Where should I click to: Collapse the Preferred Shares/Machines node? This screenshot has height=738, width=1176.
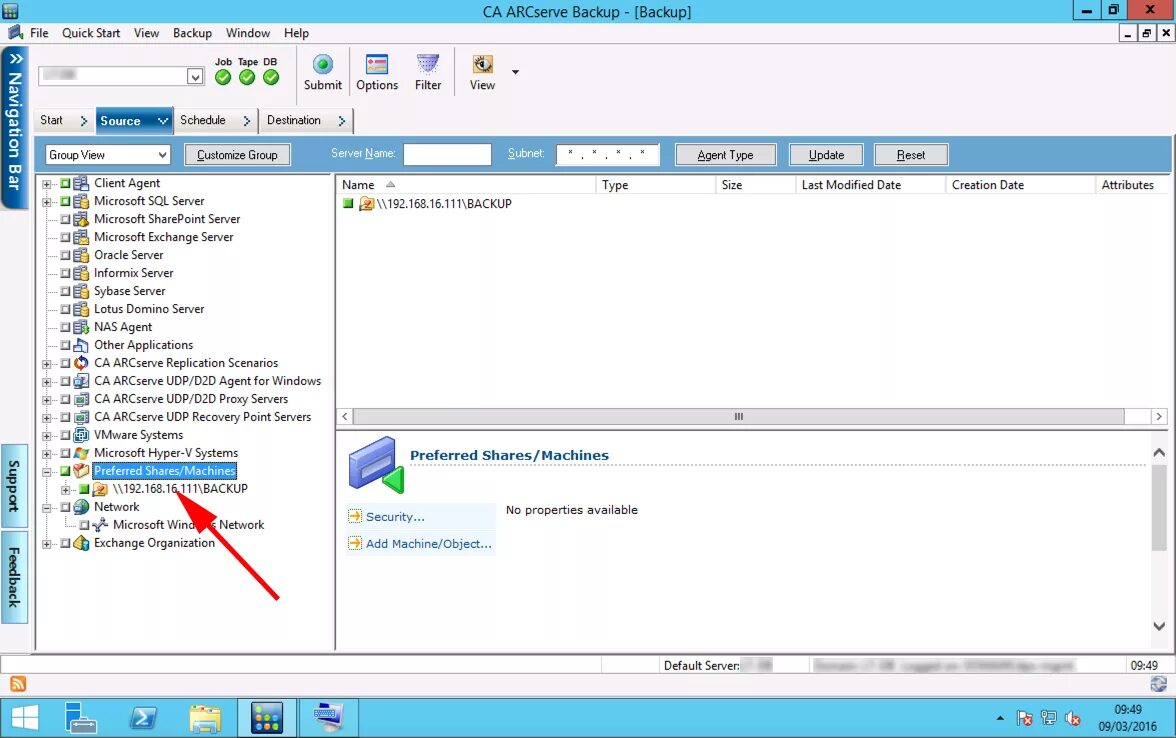point(46,472)
